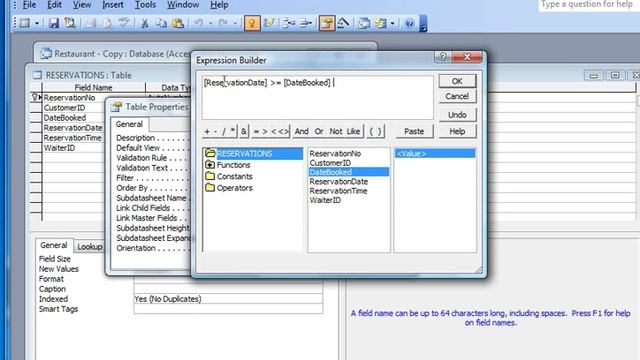640x360 pixels.
Task: Click OK in Expression Builder
Action: click(457, 81)
